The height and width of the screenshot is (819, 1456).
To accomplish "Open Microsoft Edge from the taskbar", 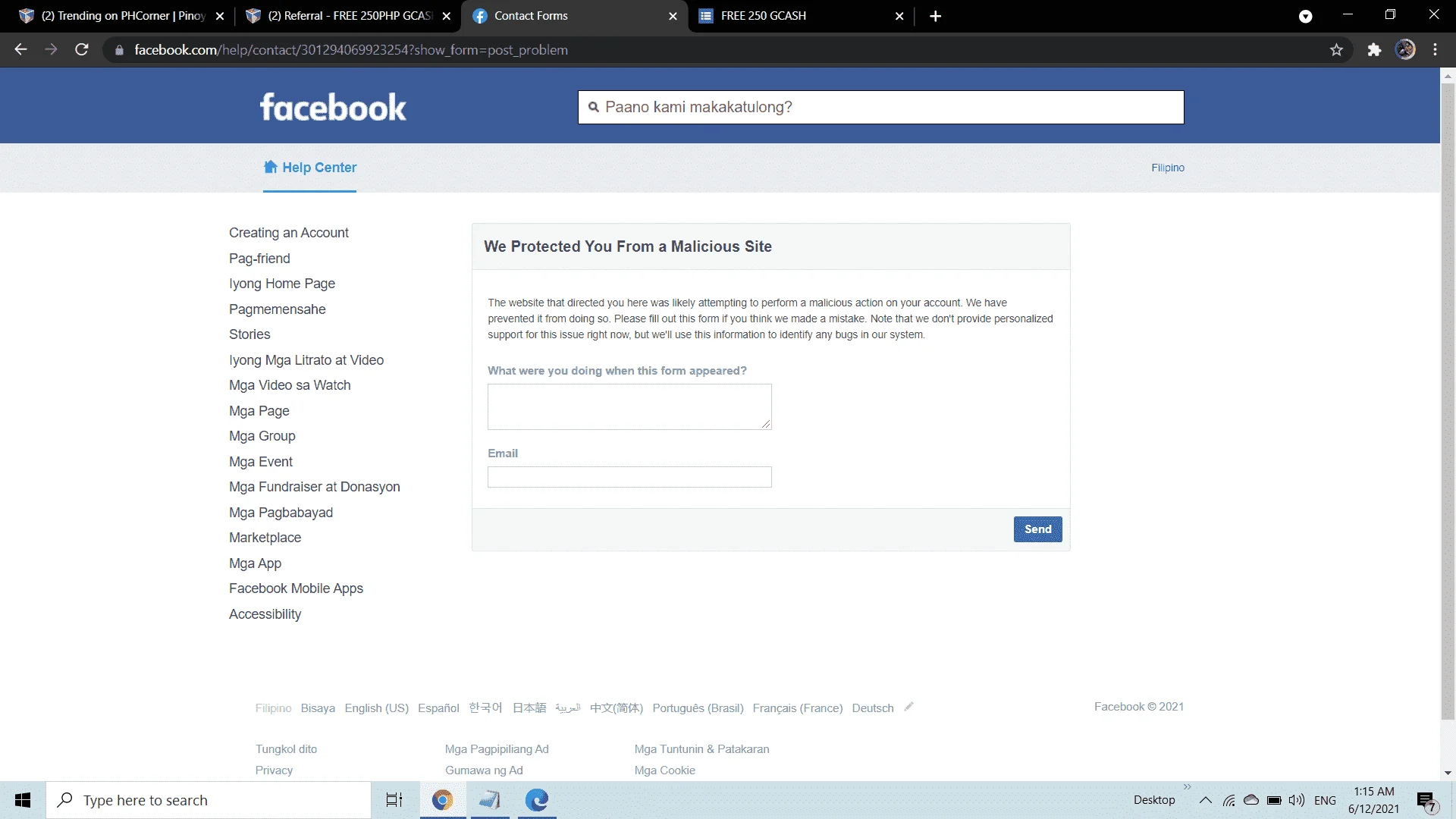I will pos(537,800).
